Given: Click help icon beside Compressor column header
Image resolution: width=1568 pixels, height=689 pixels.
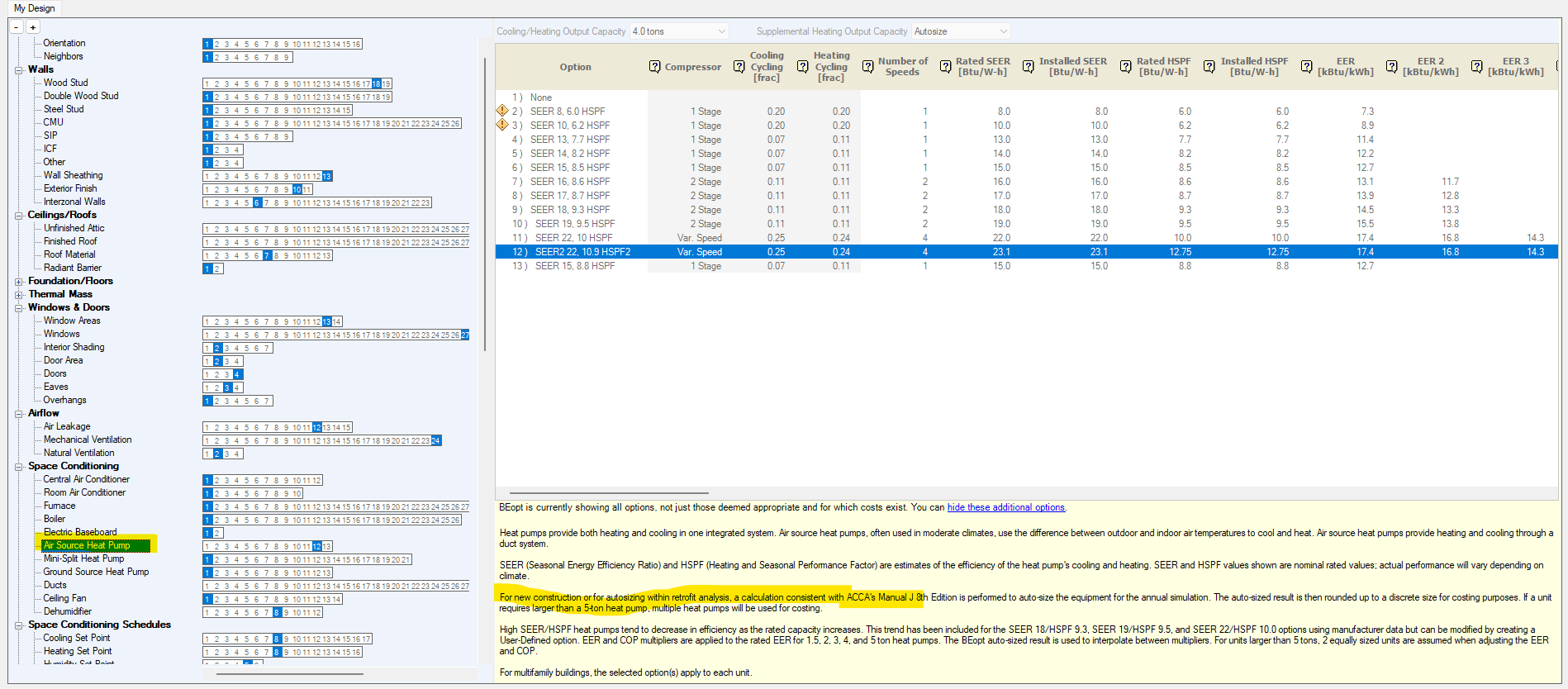Looking at the screenshot, I should coord(654,67).
